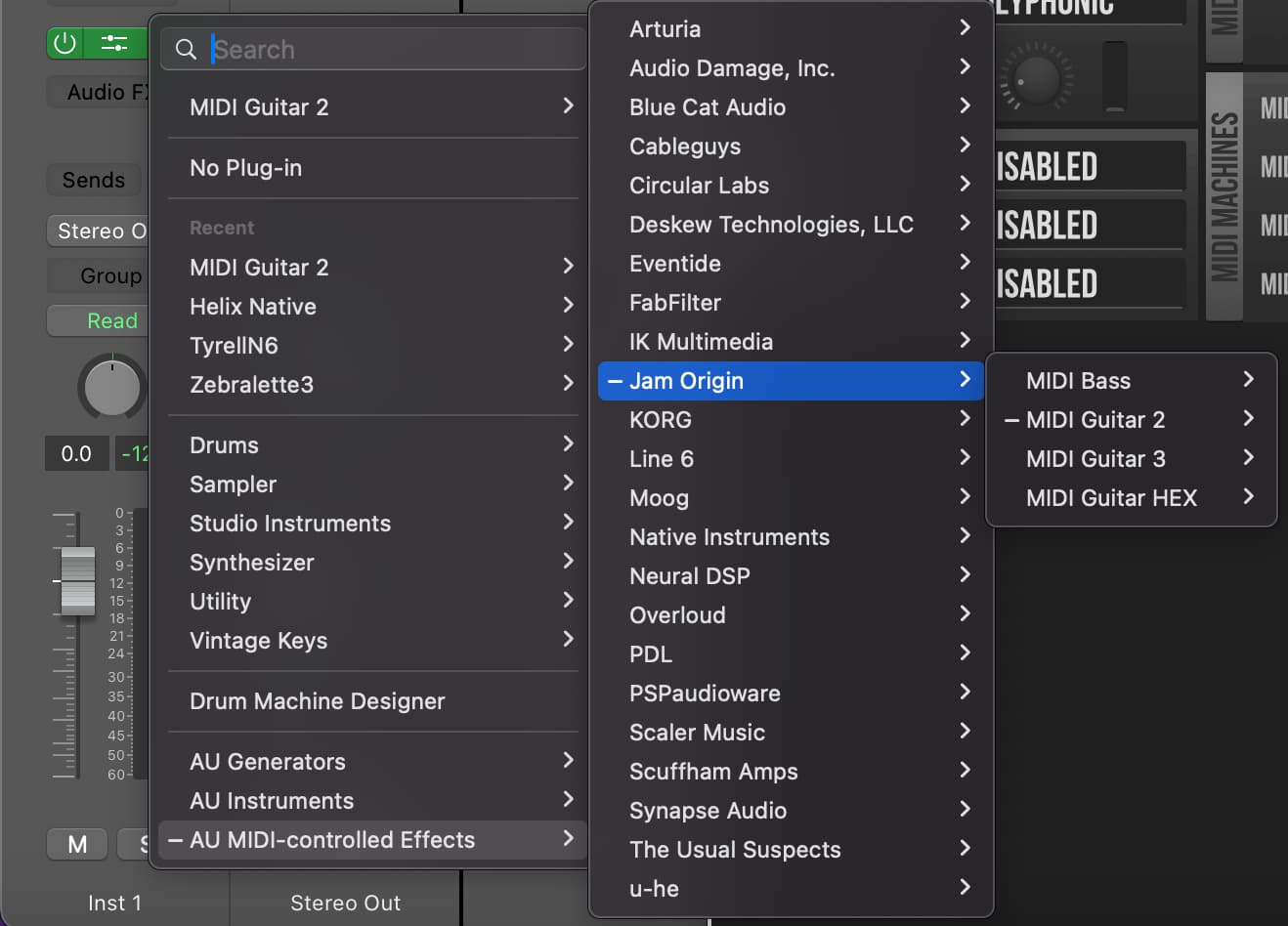1288x926 pixels.
Task: Open the Native Instruments submenu
Action: (x=791, y=536)
